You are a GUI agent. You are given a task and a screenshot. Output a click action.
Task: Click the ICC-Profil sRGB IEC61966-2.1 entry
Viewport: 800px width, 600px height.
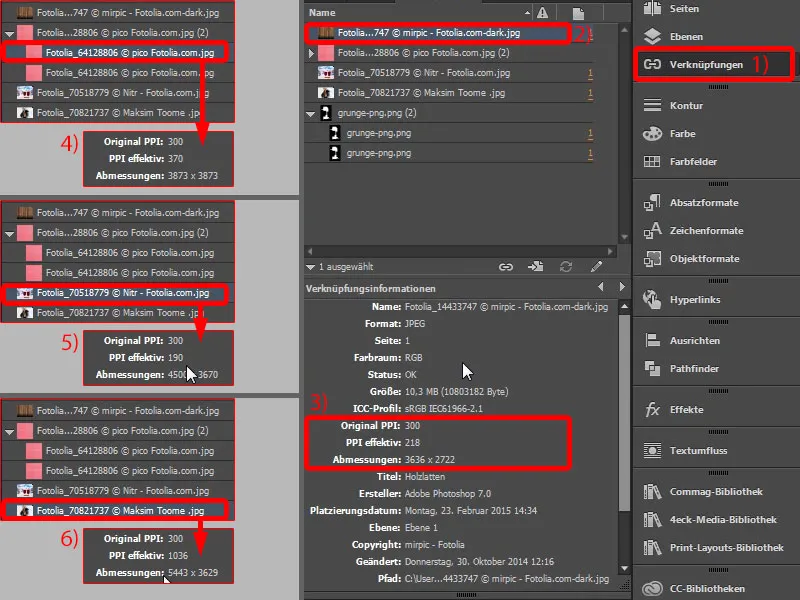point(417,409)
